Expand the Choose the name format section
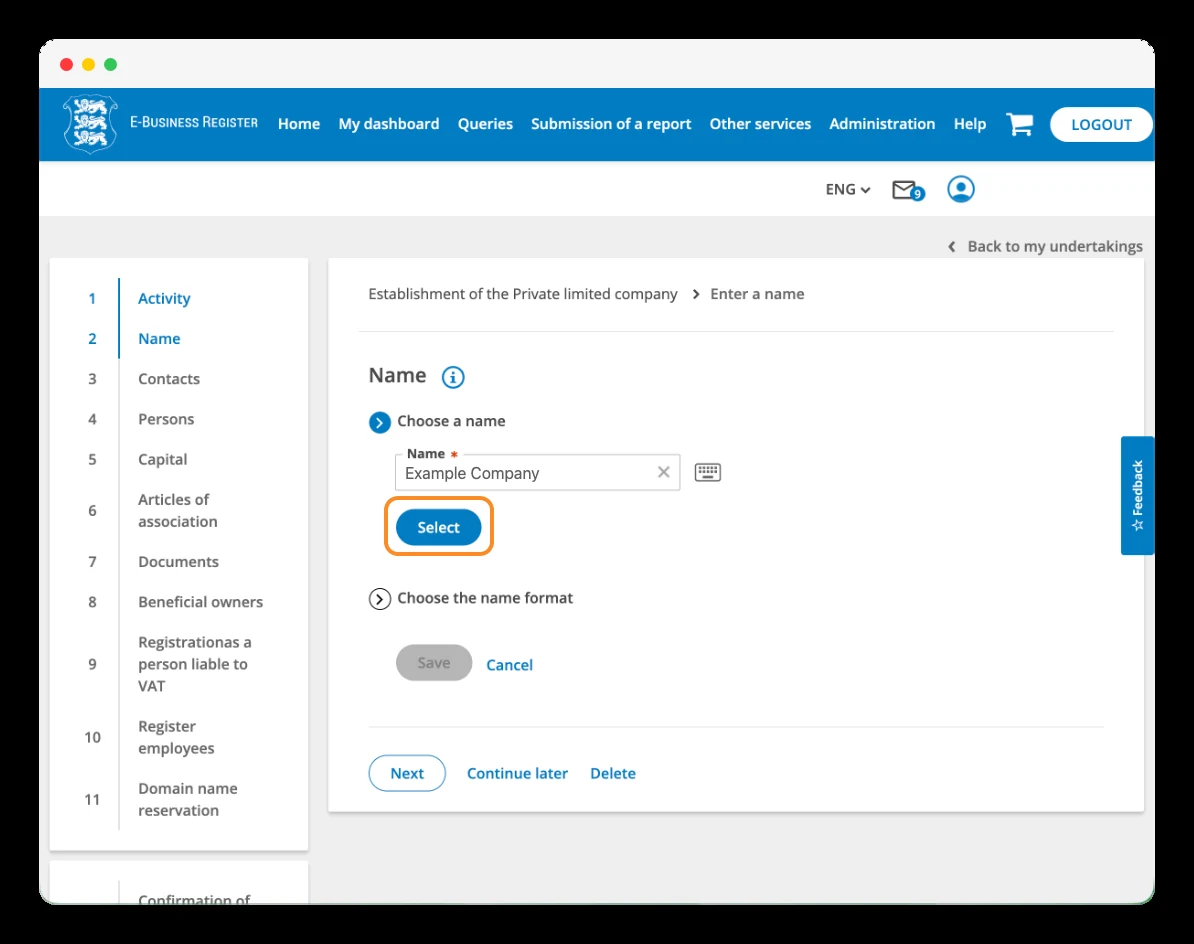The width and height of the screenshot is (1194, 944). point(379,599)
